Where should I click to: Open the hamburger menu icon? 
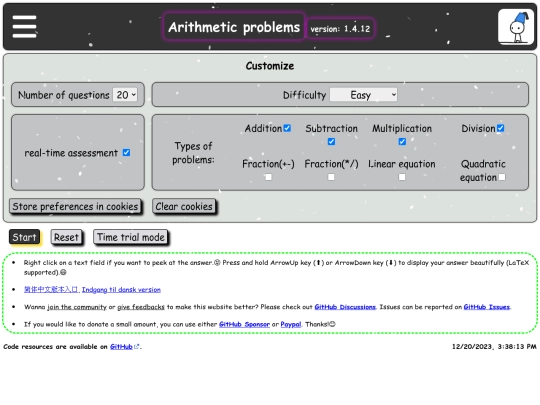(24, 27)
